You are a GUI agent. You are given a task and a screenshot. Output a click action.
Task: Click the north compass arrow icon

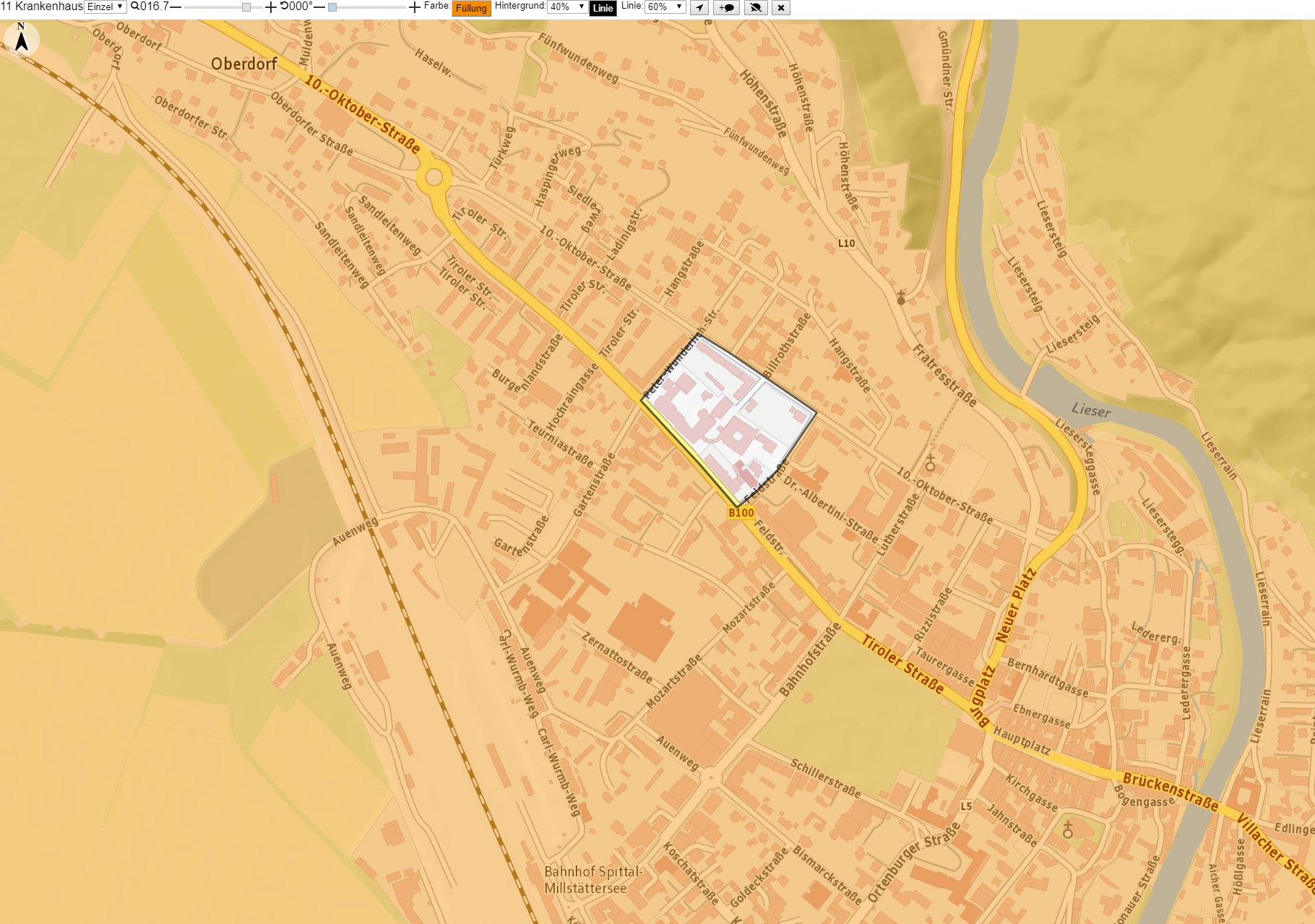click(22, 38)
